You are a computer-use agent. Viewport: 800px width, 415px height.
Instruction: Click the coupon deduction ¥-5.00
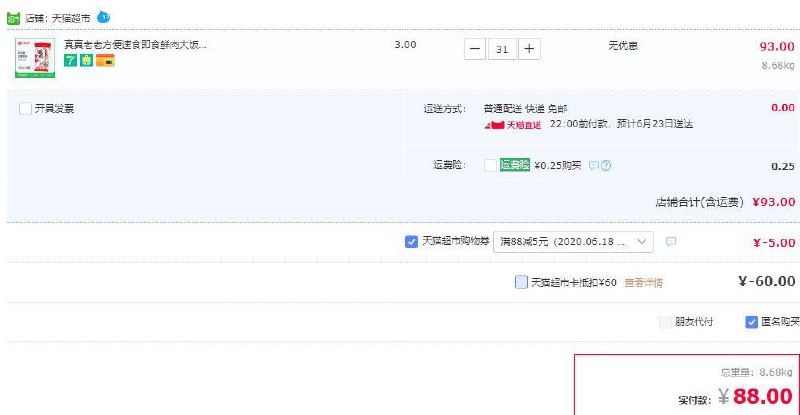coord(774,243)
